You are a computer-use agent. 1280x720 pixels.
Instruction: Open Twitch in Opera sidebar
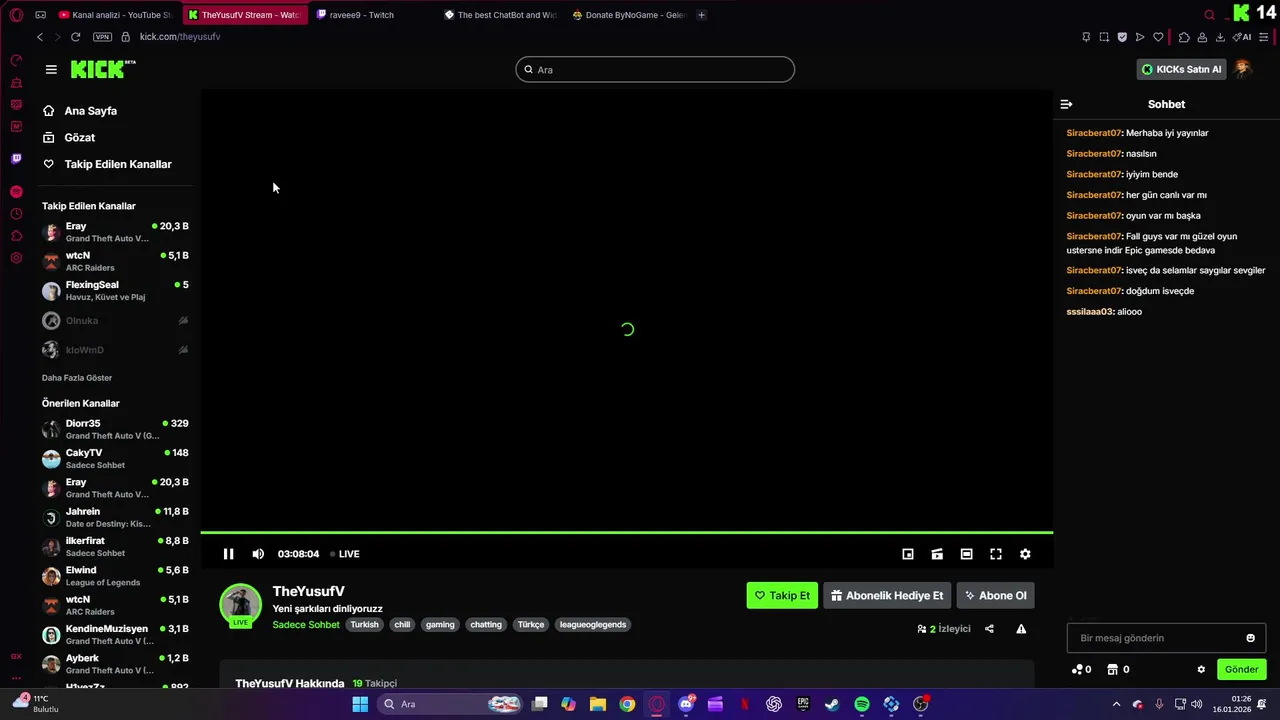[16, 159]
